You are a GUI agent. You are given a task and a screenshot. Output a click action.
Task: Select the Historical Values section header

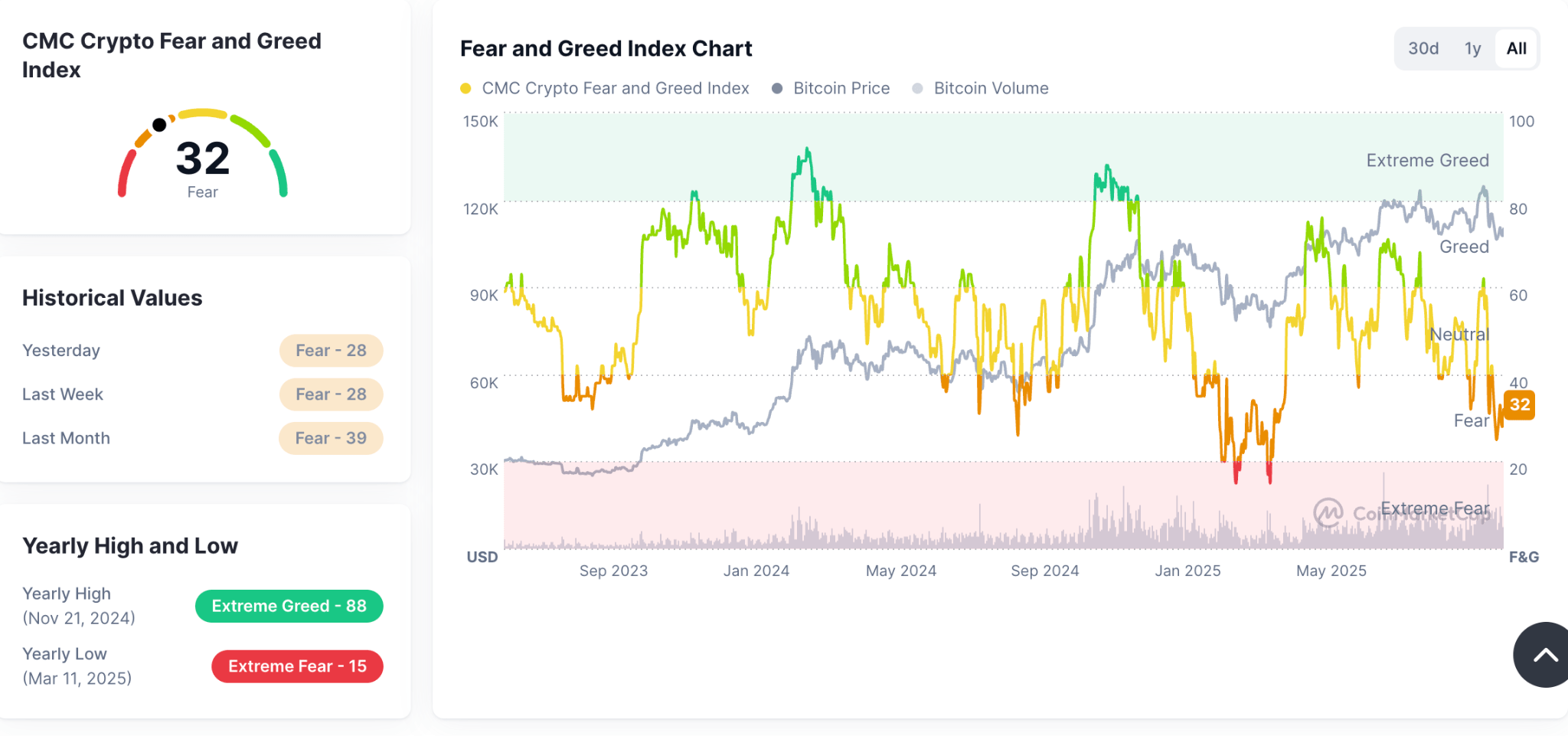click(112, 298)
